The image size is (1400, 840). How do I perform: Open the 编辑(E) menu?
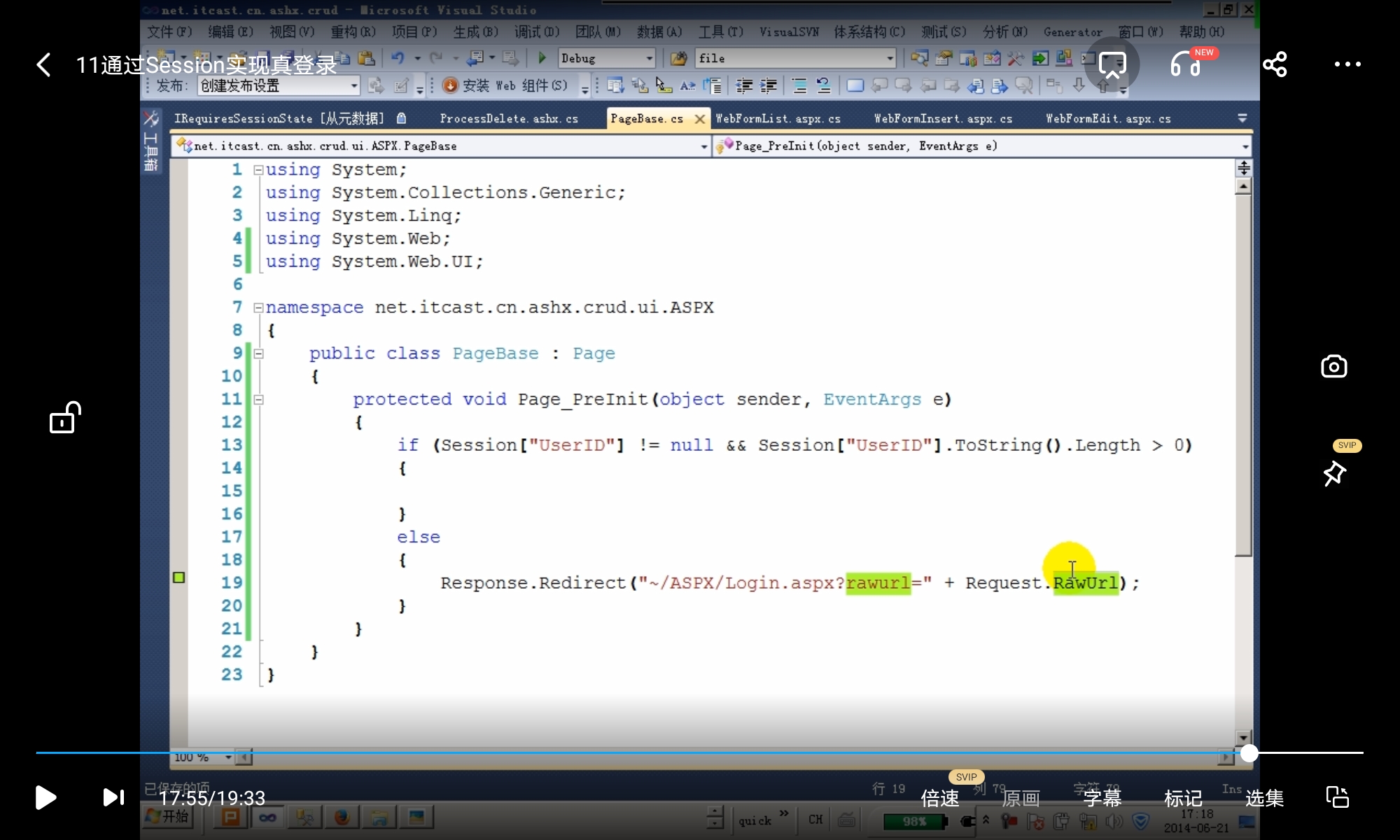(230, 31)
